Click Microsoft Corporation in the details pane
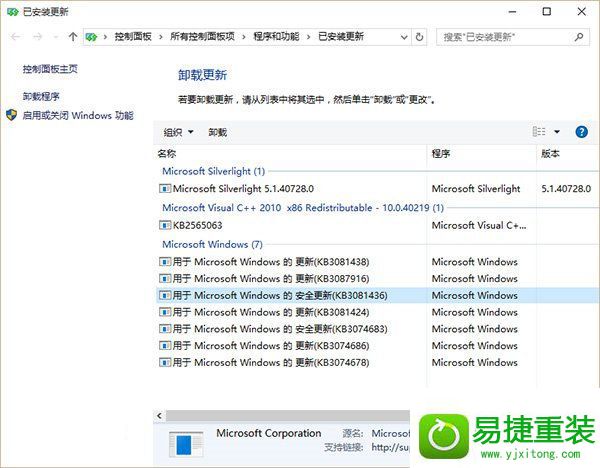This screenshot has width=600, height=468. tap(269, 433)
